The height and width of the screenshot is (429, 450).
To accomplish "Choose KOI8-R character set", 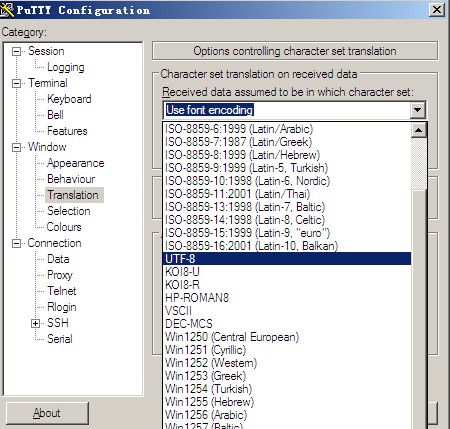I will pos(287,285).
